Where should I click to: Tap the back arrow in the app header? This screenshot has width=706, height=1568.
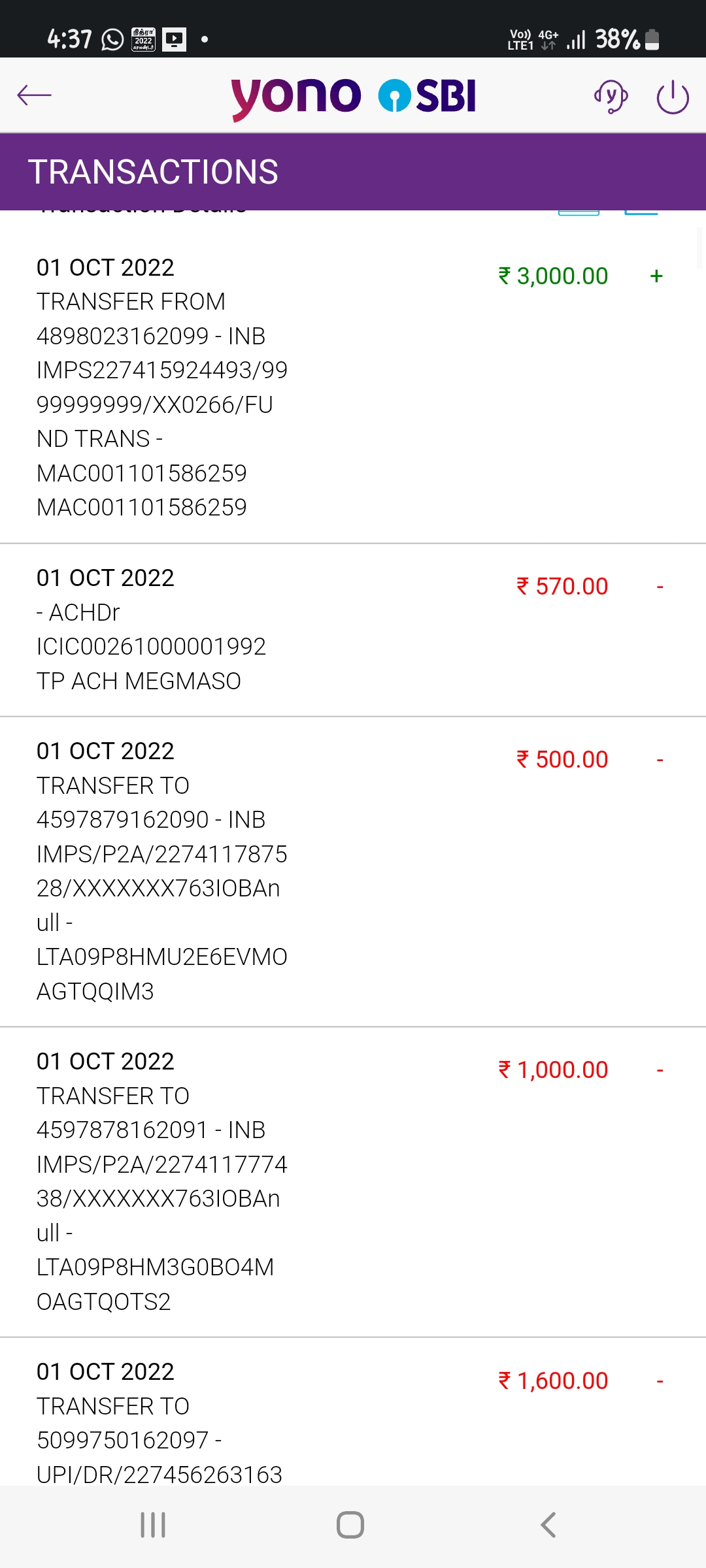(34, 95)
